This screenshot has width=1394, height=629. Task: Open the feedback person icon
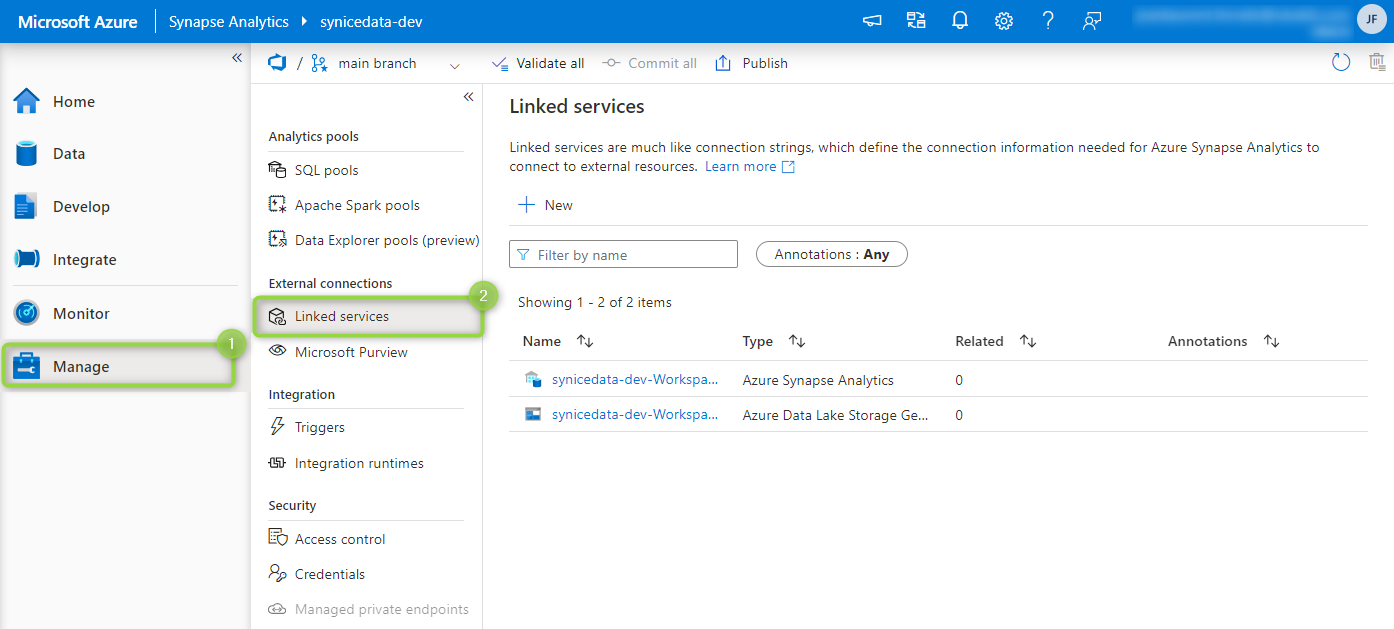[x=1092, y=21]
